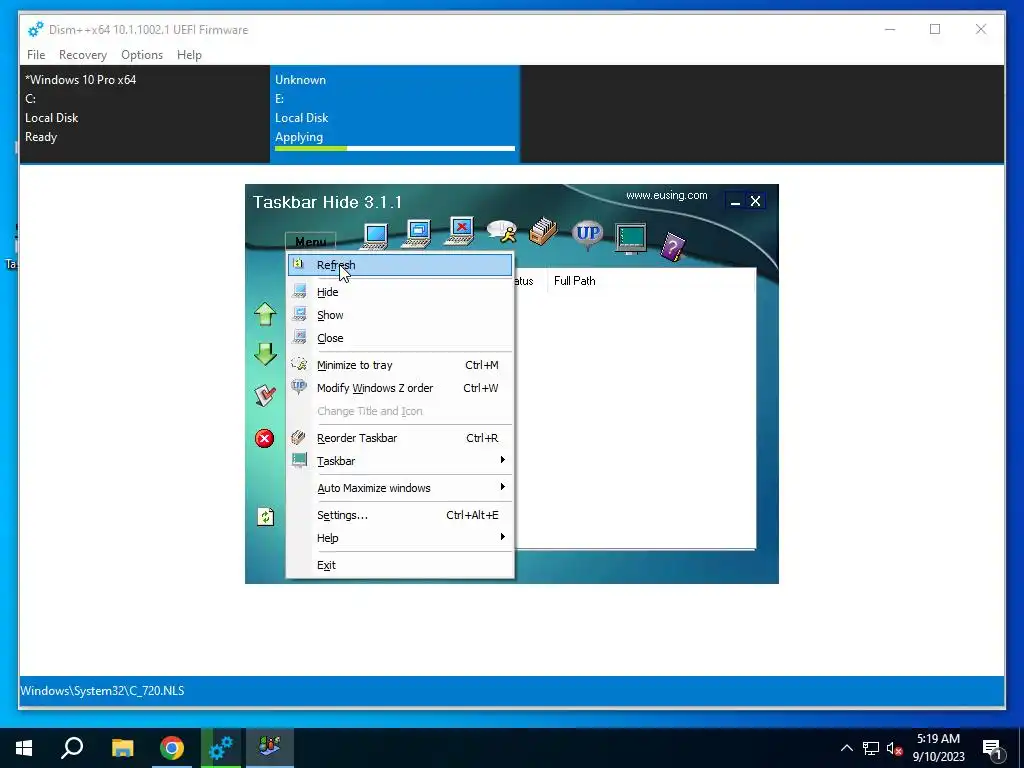Open the Windows Start button
The image size is (1024, 768).
click(x=24, y=748)
